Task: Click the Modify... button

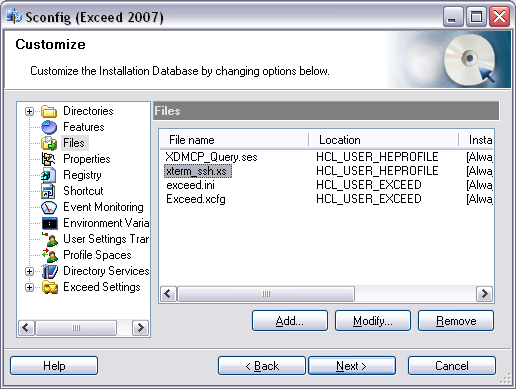Action: (373, 321)
